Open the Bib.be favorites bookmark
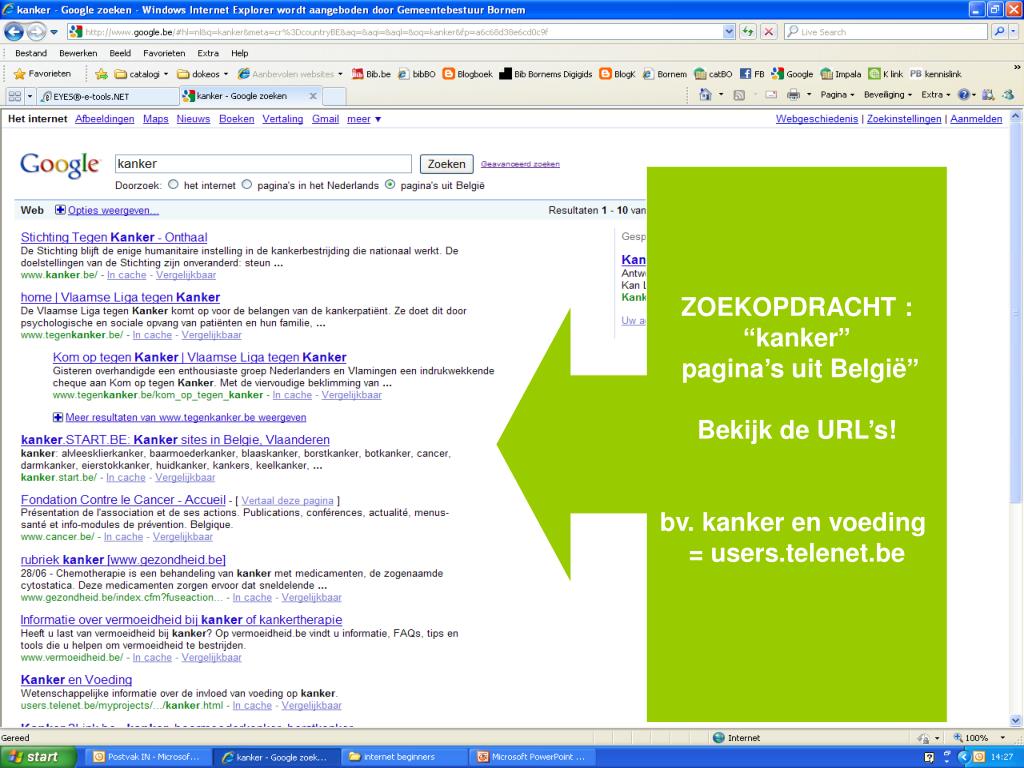1024x768 pixels. (x=371, y=74)
